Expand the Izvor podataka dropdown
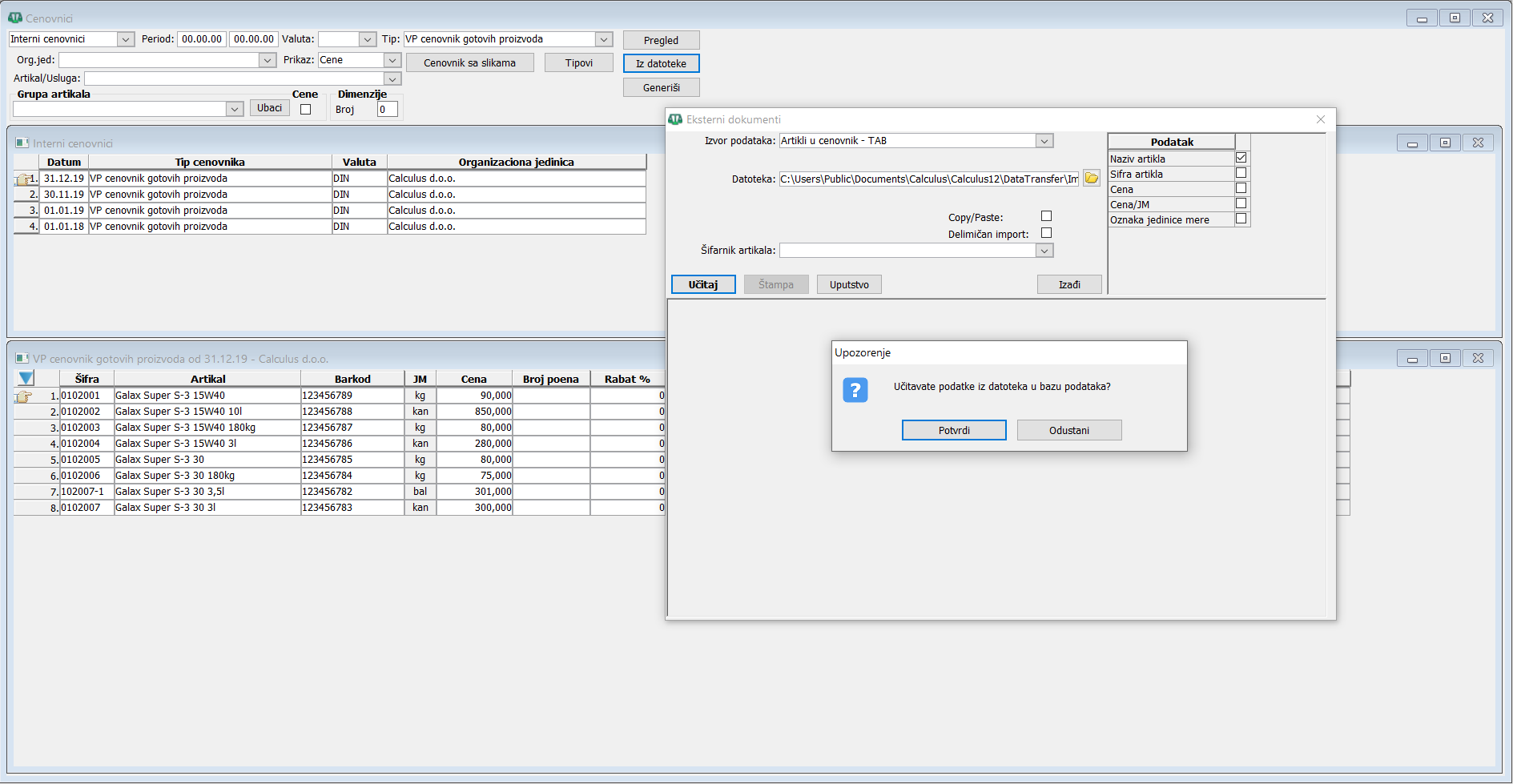The width and height of the screenshot is (1513, 784). [1044, 141]
